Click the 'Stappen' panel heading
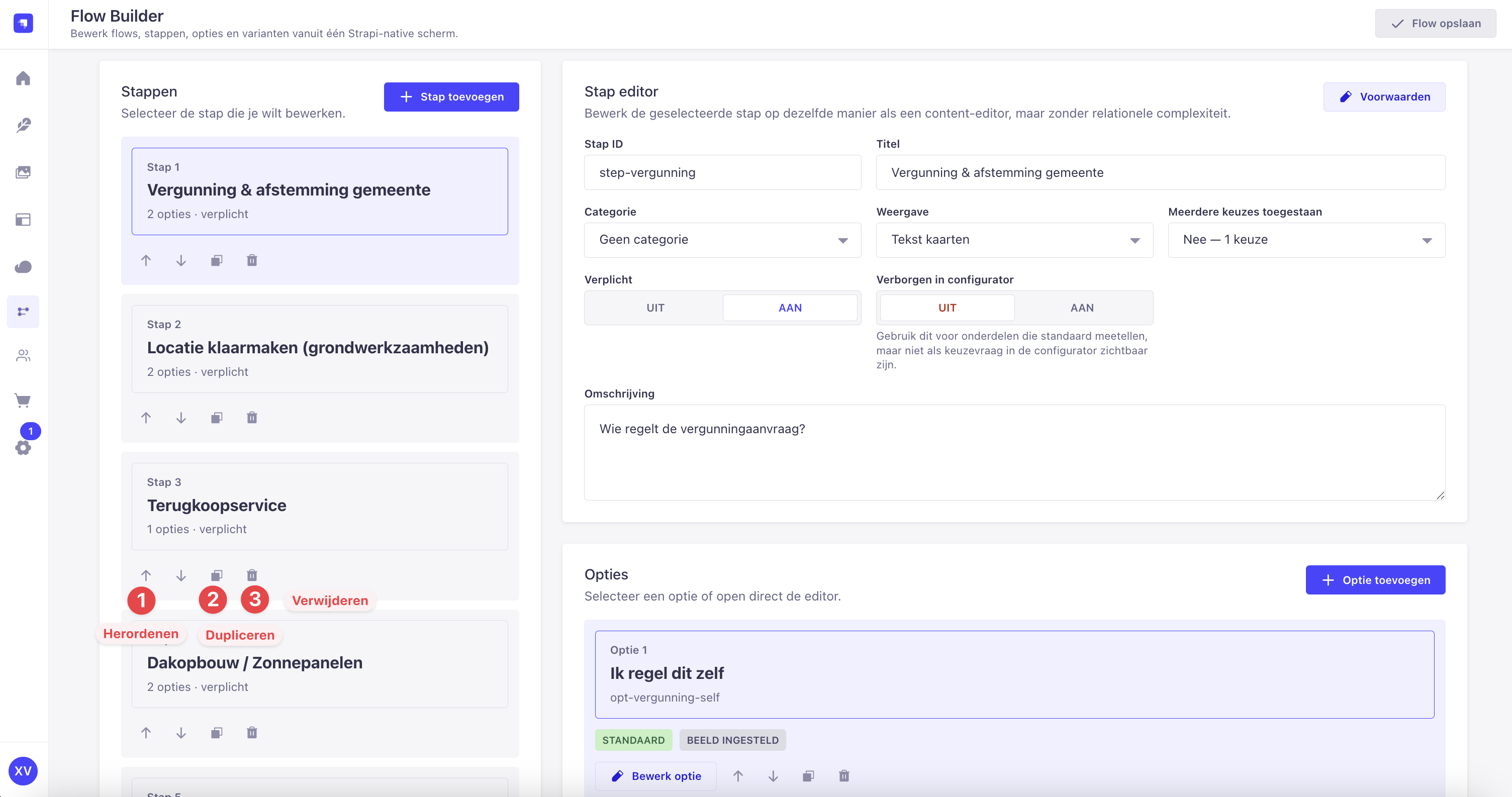1512x797 pixels. click(x=149, y=91)
